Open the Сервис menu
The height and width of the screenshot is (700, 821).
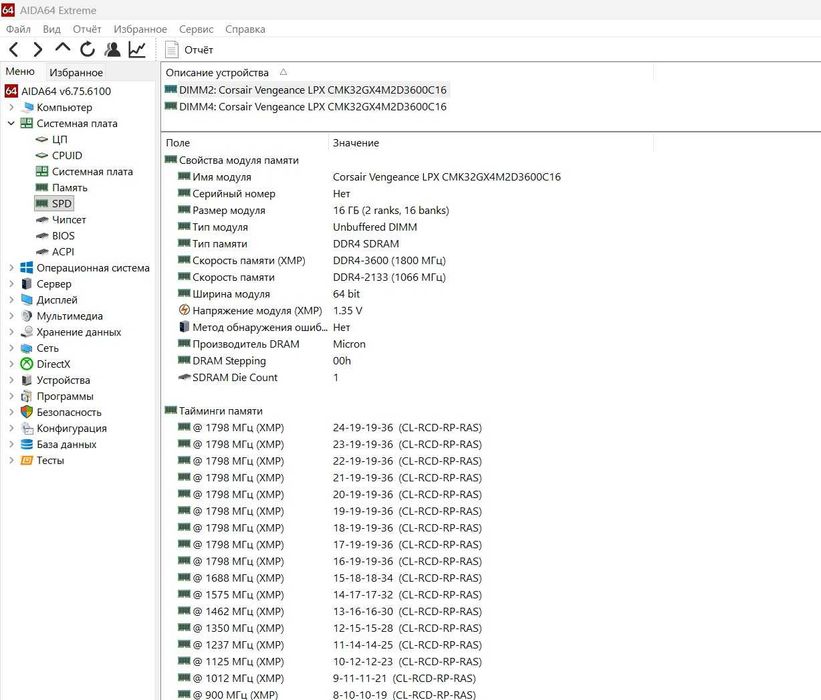(x=196, y=29)
